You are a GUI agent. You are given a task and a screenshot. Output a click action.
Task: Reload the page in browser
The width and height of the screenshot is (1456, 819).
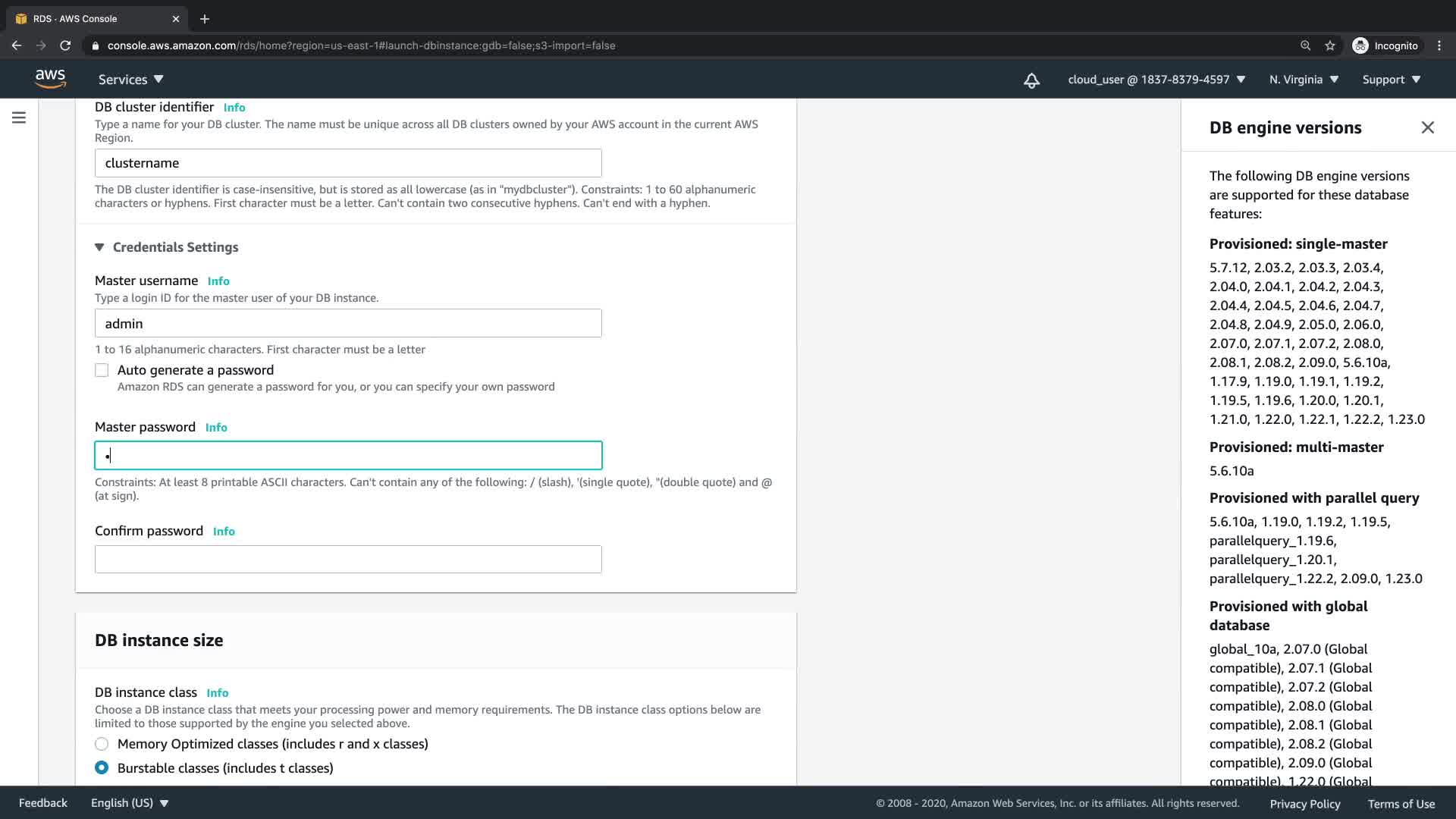pyautogui.click(x=65, y=45)
